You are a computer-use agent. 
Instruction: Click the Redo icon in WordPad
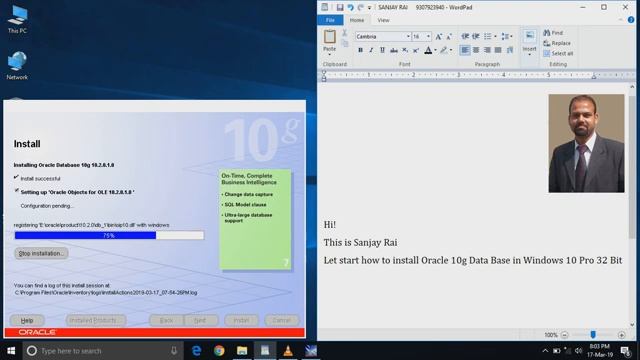coord(360,7)
